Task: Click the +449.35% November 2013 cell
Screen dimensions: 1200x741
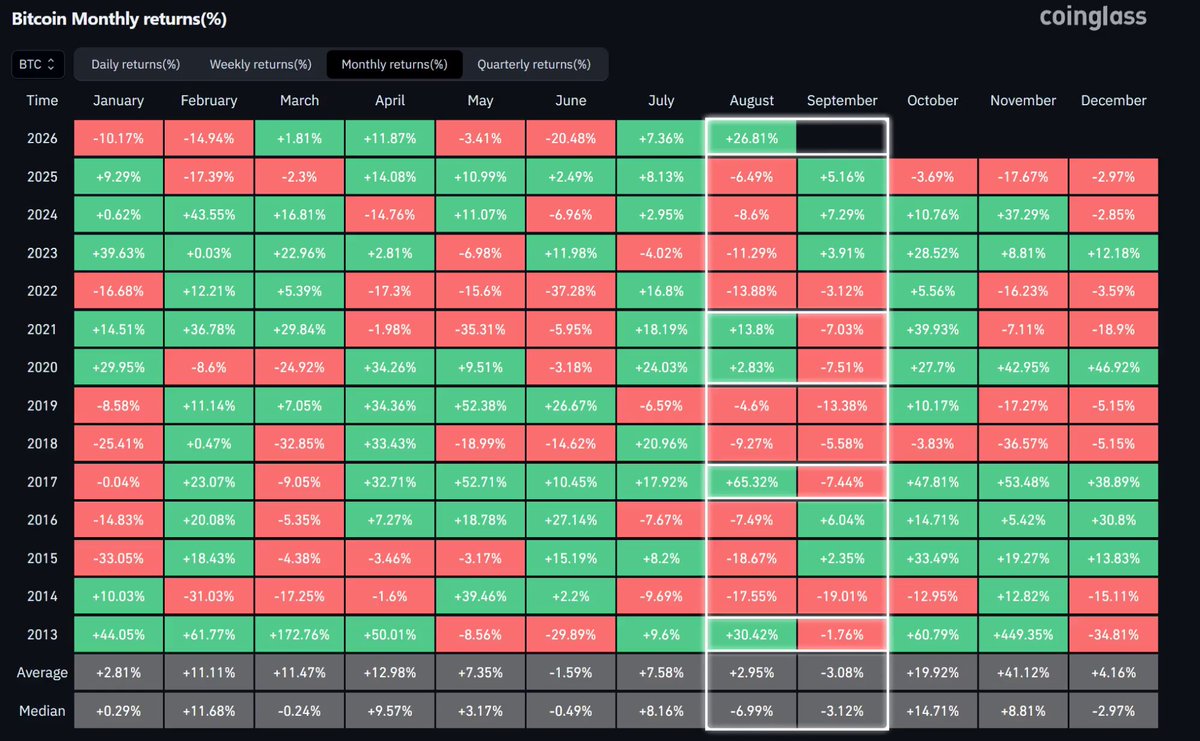Action: tap(1023, 634)
